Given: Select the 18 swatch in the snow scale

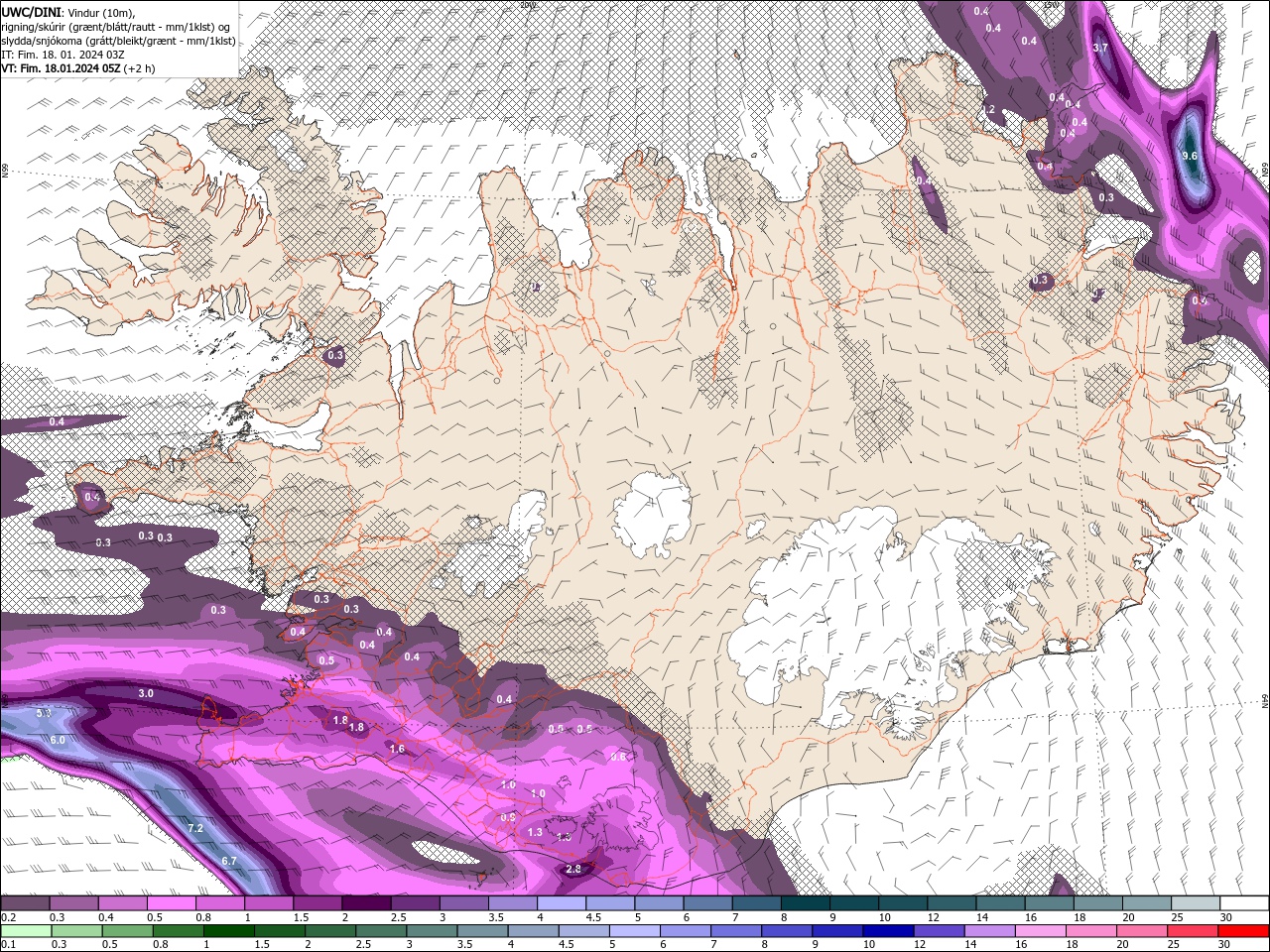Looking at the screenshot, I should click(x=1098, y=903).
